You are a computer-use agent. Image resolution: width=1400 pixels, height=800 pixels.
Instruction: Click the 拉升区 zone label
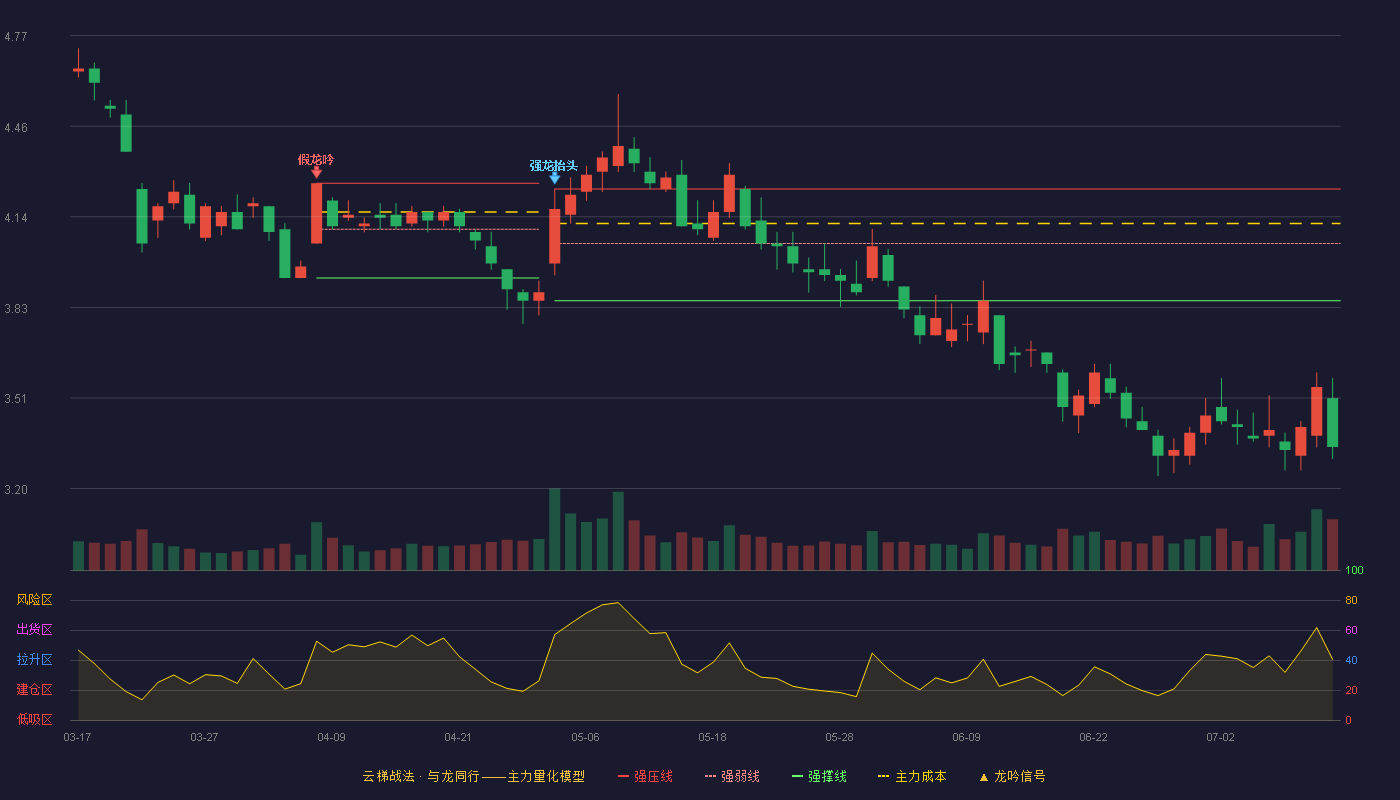34,660
